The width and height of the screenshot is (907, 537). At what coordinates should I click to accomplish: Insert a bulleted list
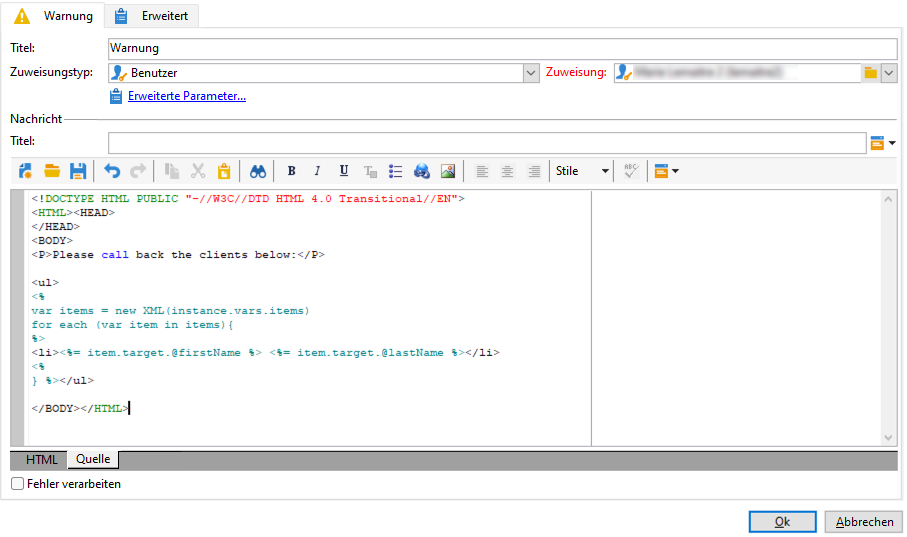(x=396, y=171)
